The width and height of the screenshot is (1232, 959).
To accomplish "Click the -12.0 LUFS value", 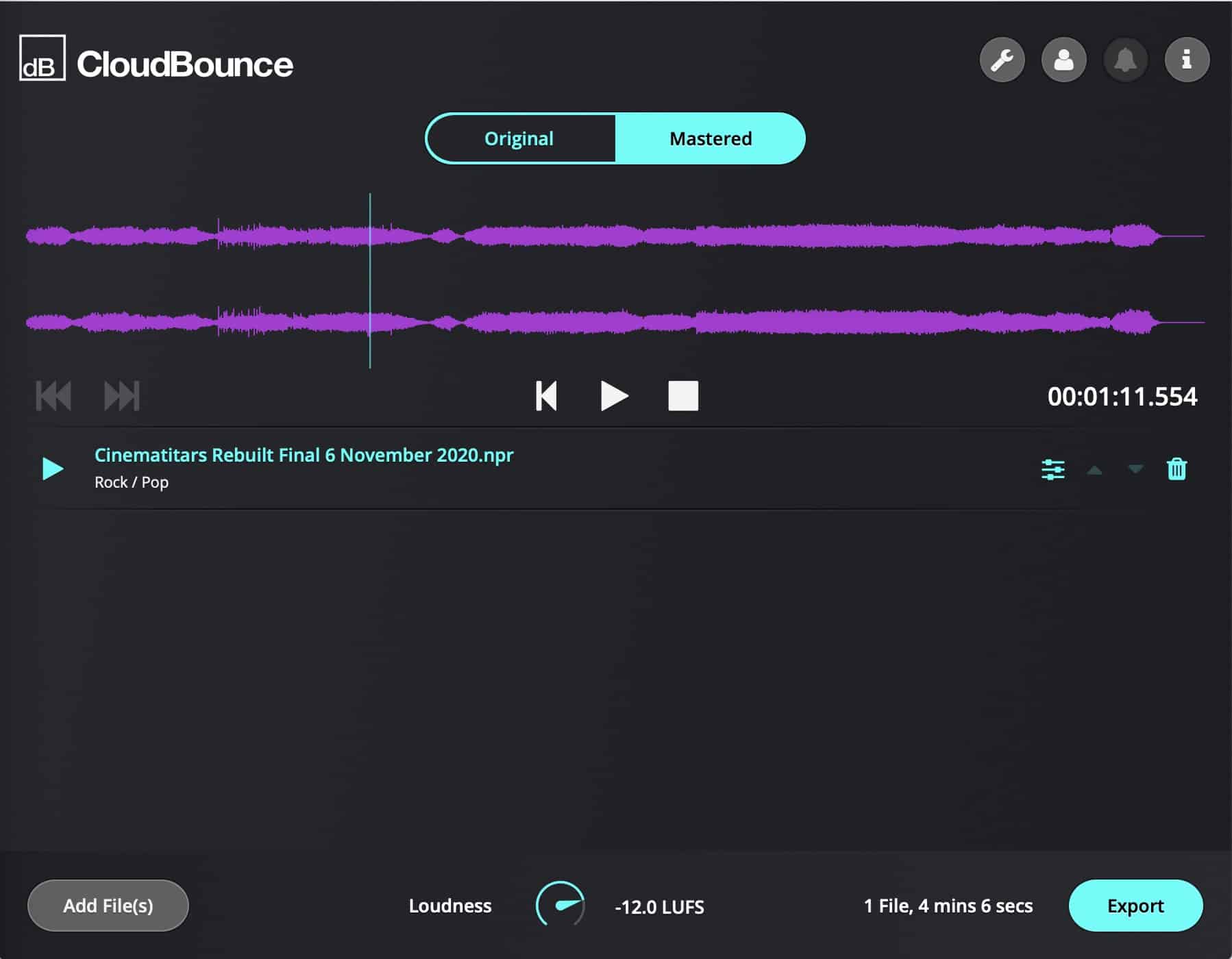I will [x=659, y=907].
